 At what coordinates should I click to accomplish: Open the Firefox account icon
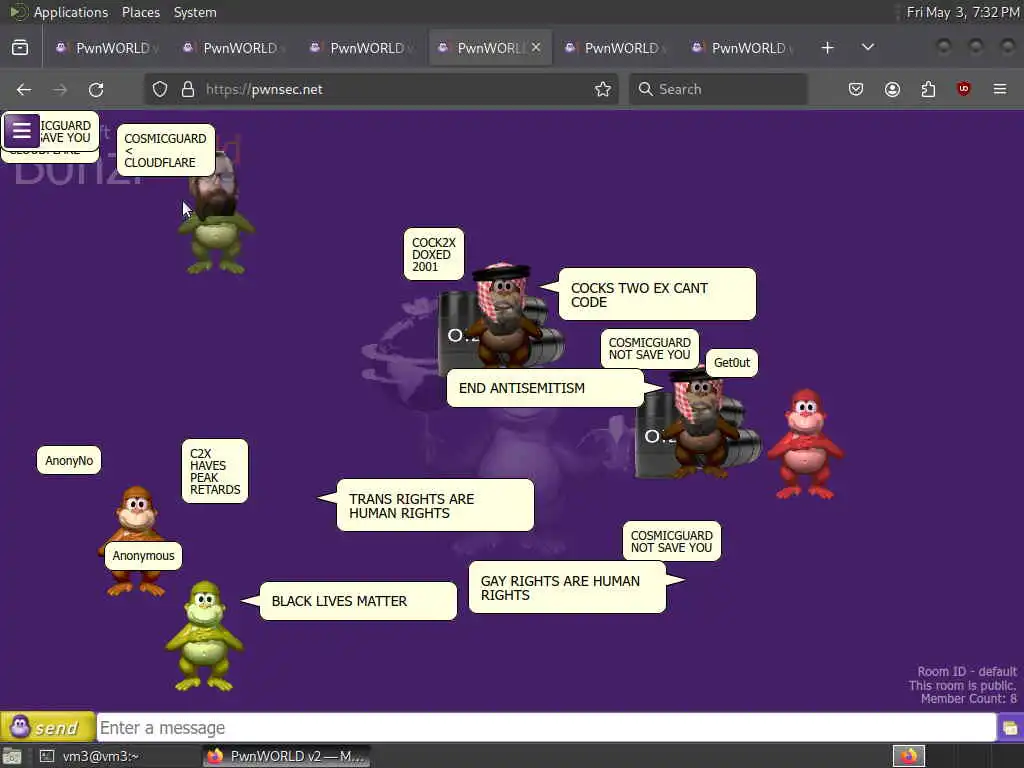point(892,89)
